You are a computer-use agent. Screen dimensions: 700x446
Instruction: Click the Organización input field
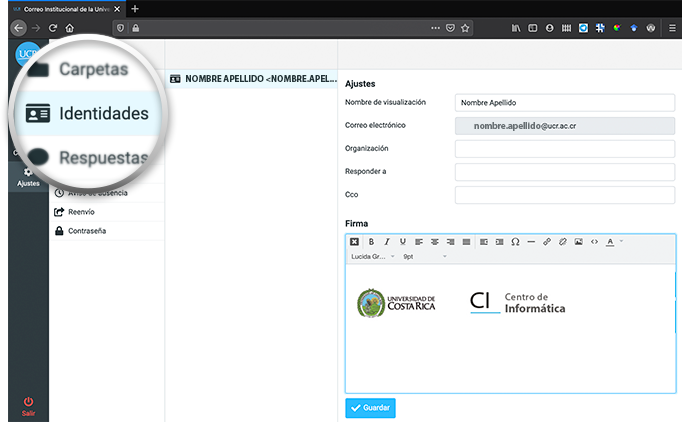(x=564, y=149)
